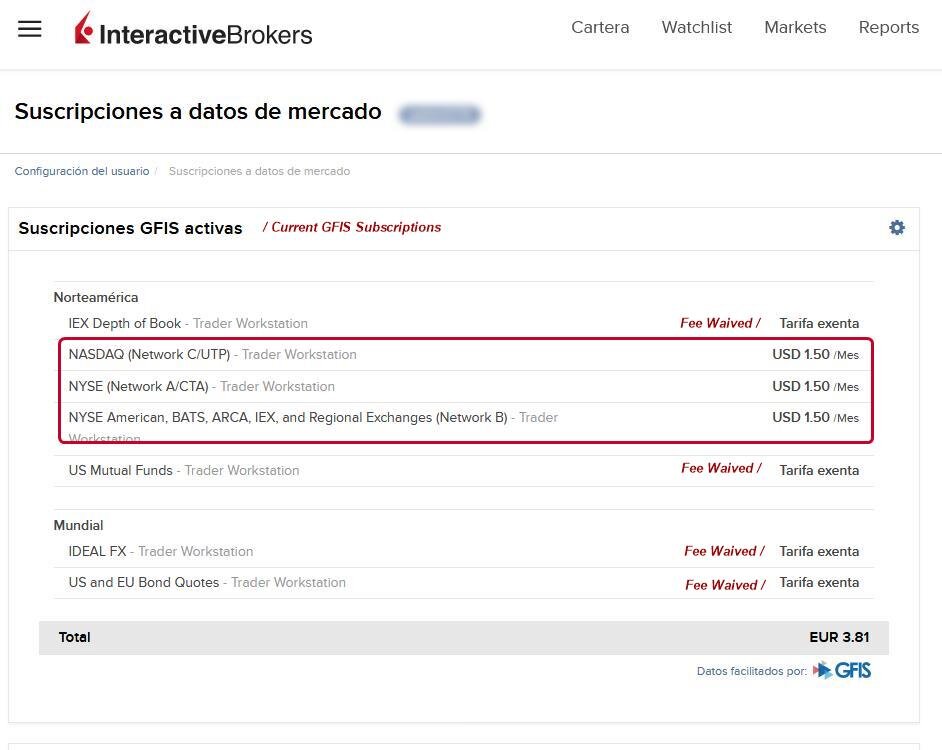Open the Watchlist menu item

(x=697, y=27)
